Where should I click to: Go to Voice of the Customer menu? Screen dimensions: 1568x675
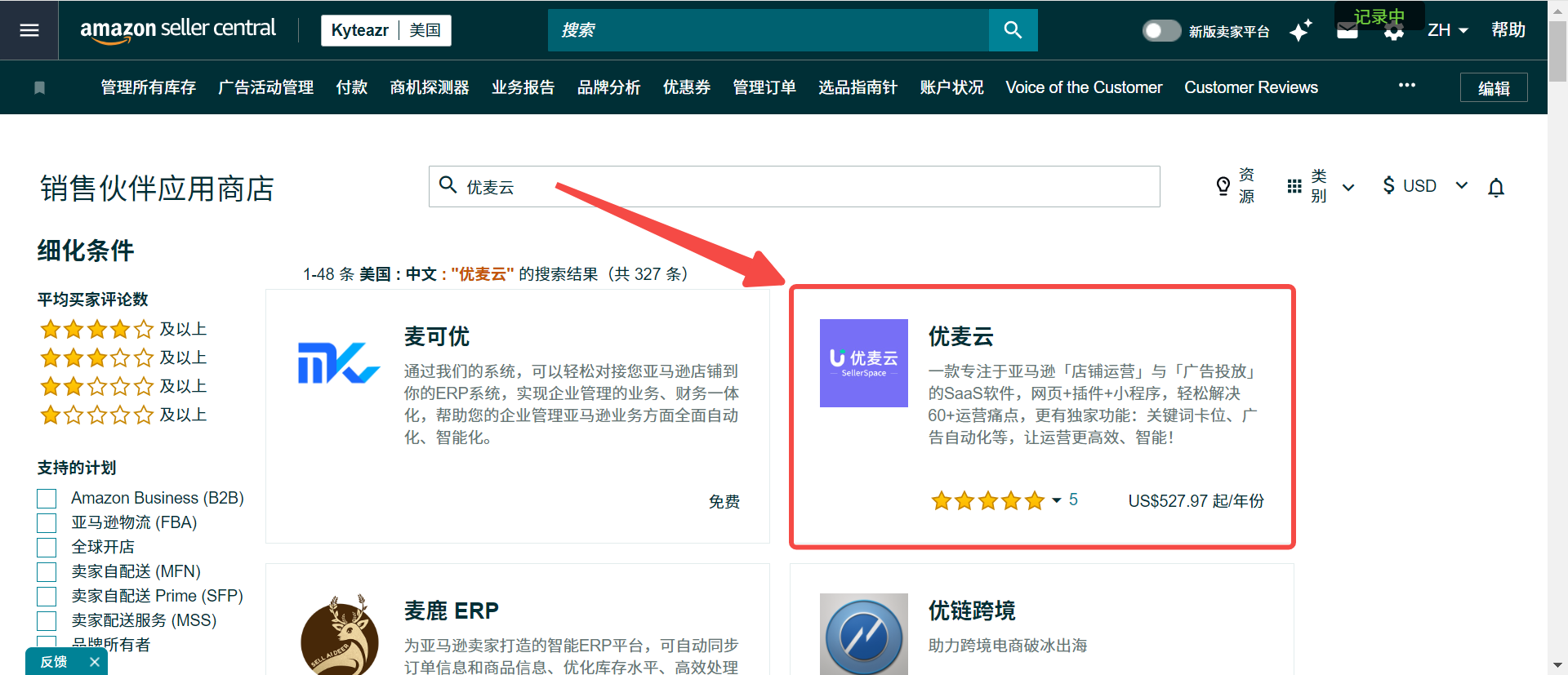coord(1083,87)
